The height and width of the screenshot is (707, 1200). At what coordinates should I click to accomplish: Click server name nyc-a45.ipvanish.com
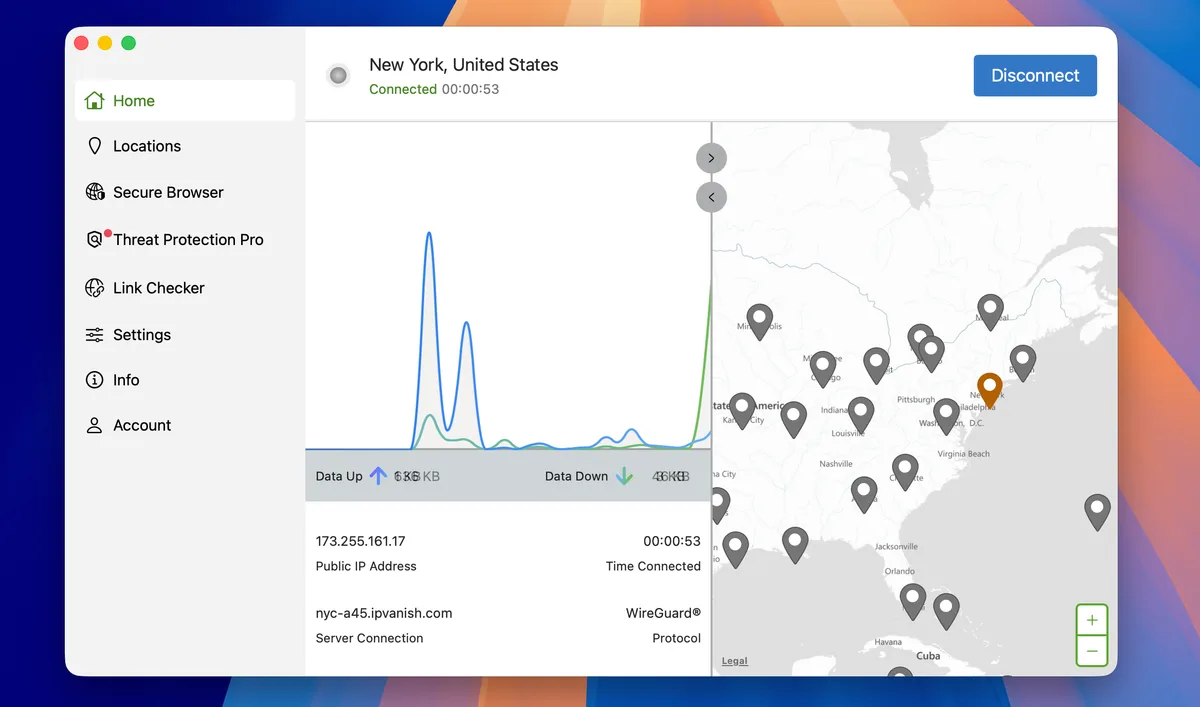pyautogui.click(x=384, y=613)
